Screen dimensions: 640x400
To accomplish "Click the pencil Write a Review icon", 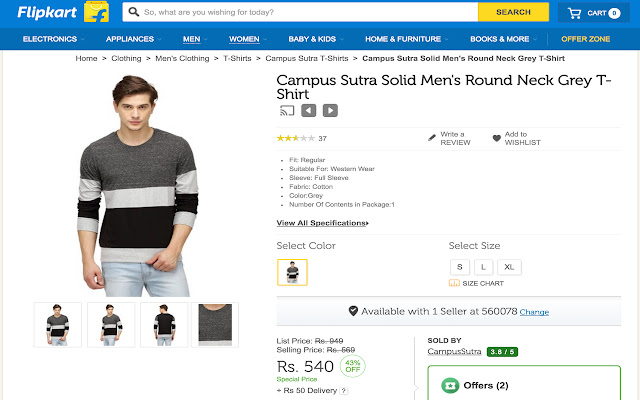I will point(432,138).
